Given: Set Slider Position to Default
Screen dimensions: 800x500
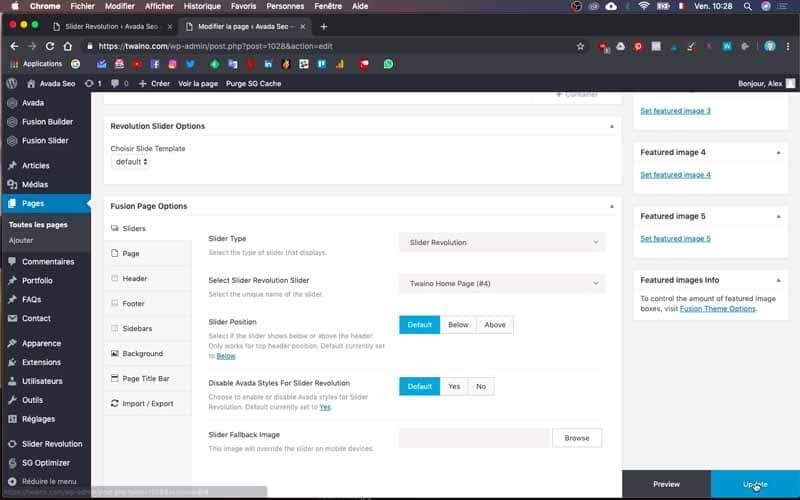Looking at the screenshot, I should tap(419, 324).
